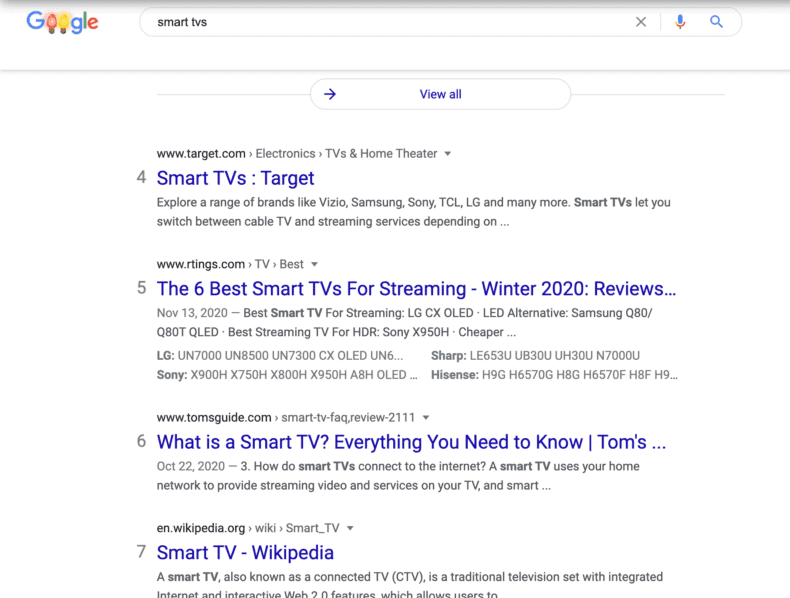Click the en.wikipedia.org breadcrumb URL

pos(201,528)
